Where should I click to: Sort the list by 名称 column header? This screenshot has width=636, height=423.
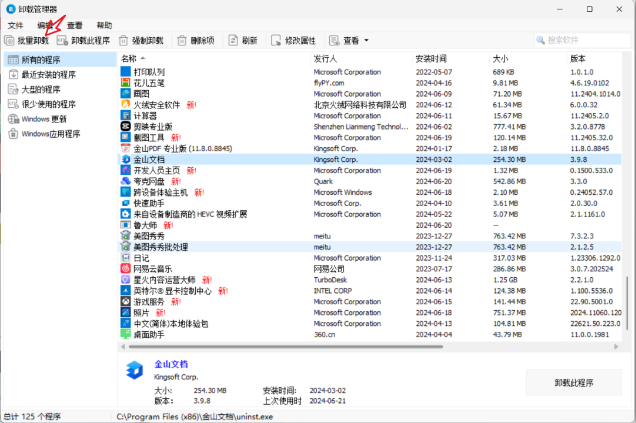pos(127,59)
